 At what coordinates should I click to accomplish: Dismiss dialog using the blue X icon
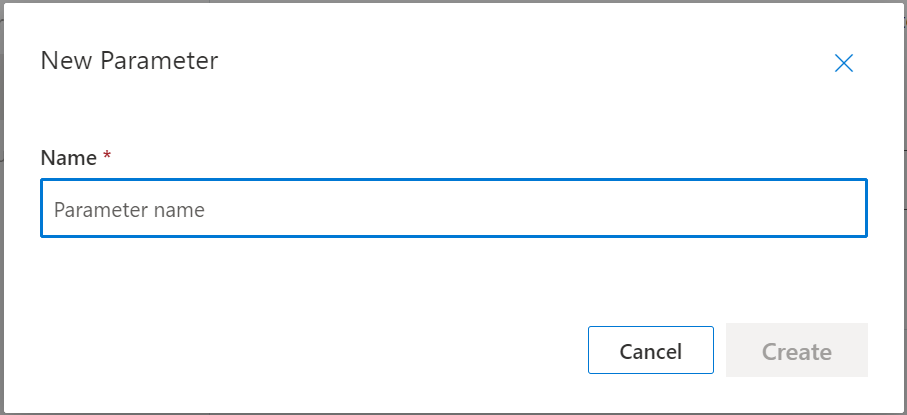coord(843,63)
